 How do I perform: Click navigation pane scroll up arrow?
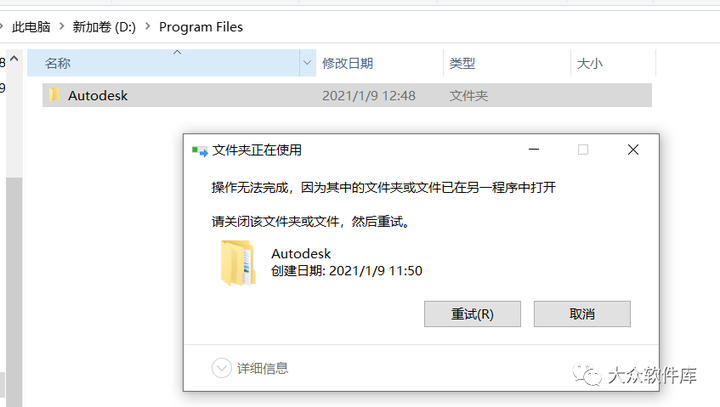[x=14, y=59]
